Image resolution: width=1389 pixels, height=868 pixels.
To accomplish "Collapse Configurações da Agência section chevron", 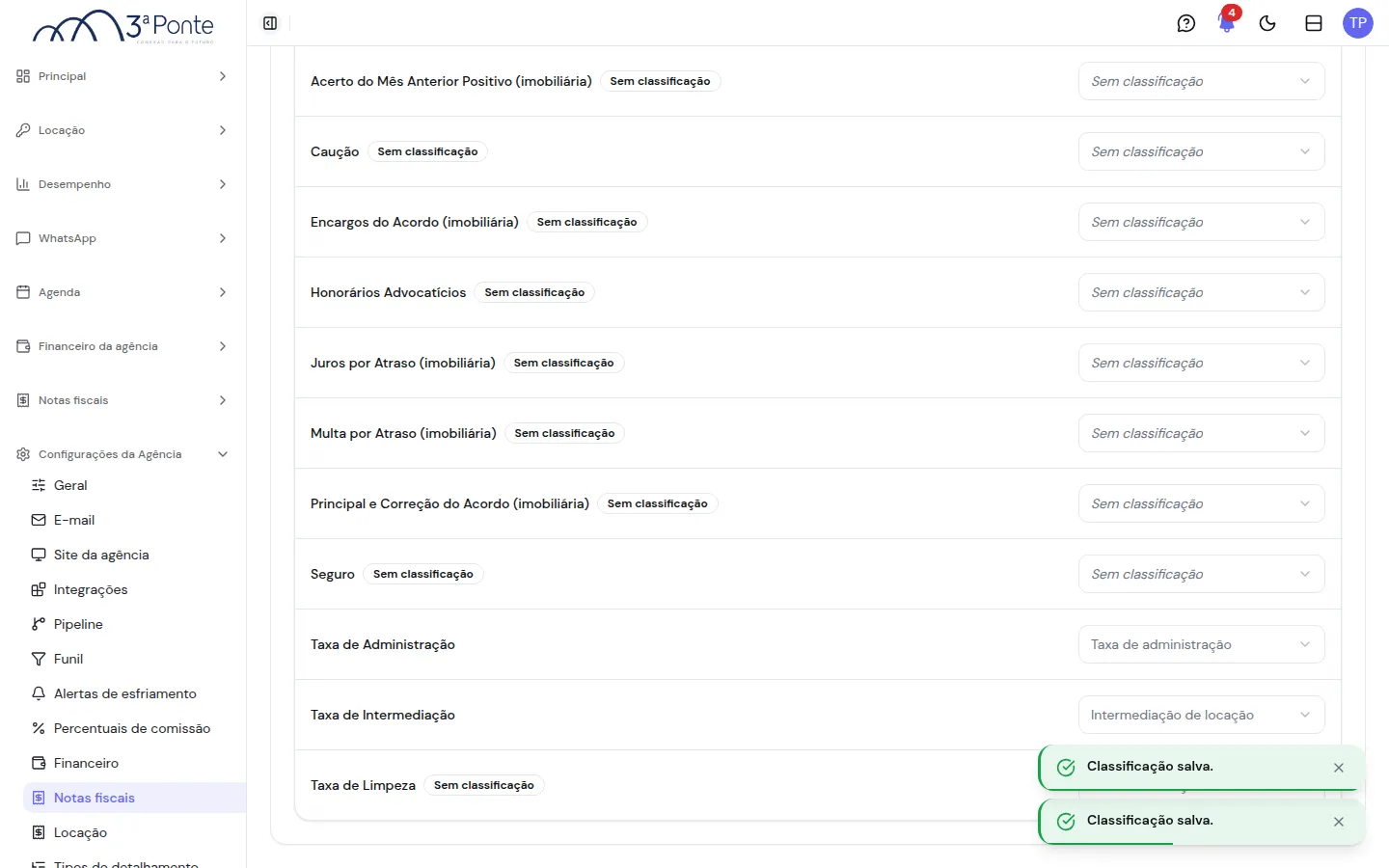I will [x=223, y=454].
